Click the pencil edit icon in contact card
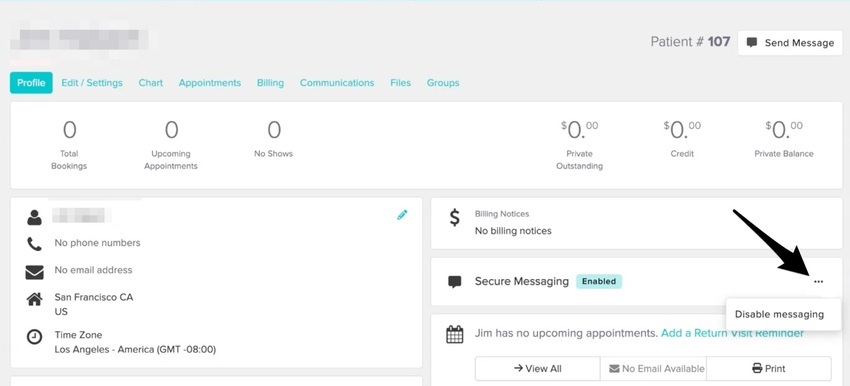Image resolution: width=850 pixels, height=386 pixels. click(x=402, y=215)
